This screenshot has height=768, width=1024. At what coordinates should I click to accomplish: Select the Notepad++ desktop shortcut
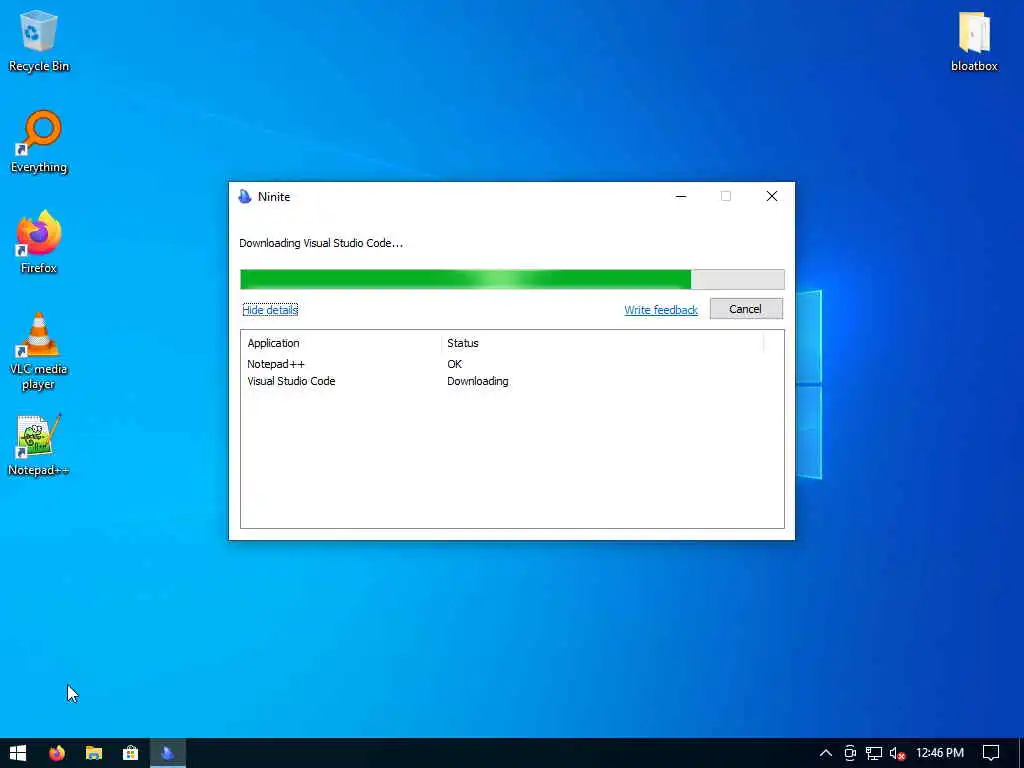pyautogui.click(x=39, y=445)
